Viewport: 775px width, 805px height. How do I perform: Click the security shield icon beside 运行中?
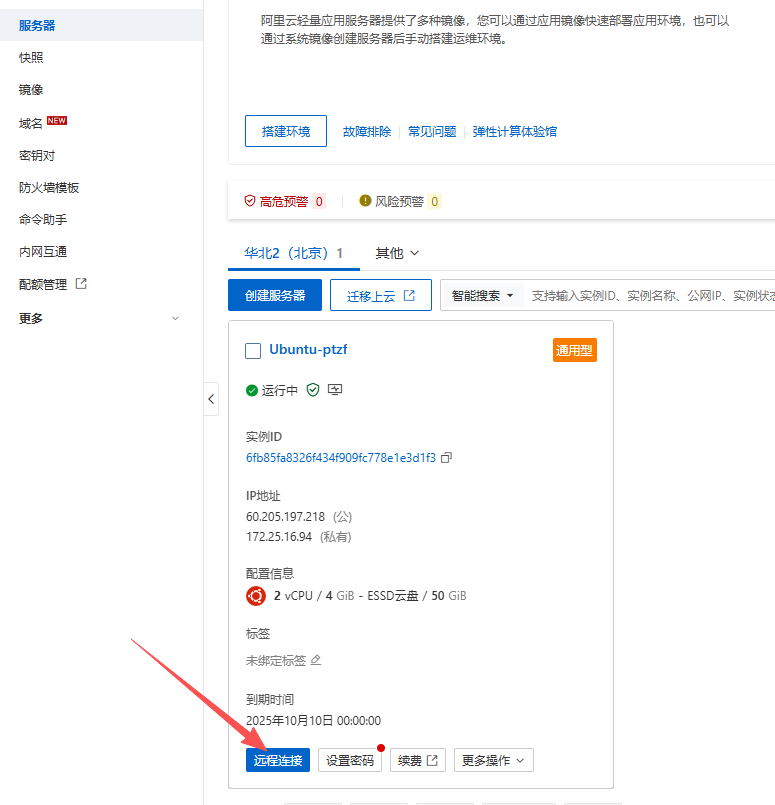coord(313,390)
